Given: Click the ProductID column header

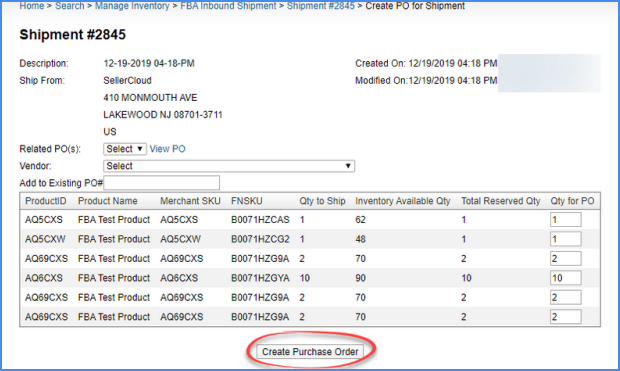Looking at the screenshot, I should (45, 201).
